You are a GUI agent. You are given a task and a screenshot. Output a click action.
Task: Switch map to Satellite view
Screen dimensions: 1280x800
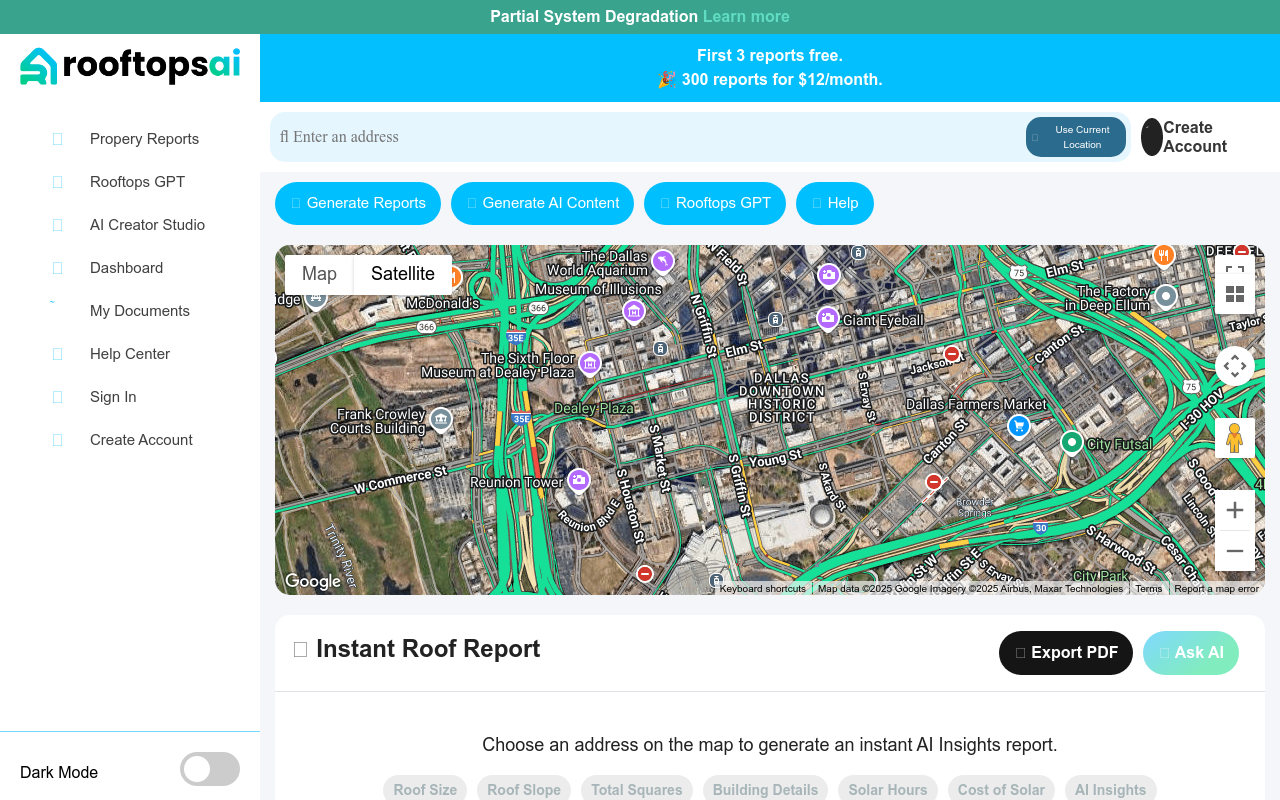click(x=403, y=274)
